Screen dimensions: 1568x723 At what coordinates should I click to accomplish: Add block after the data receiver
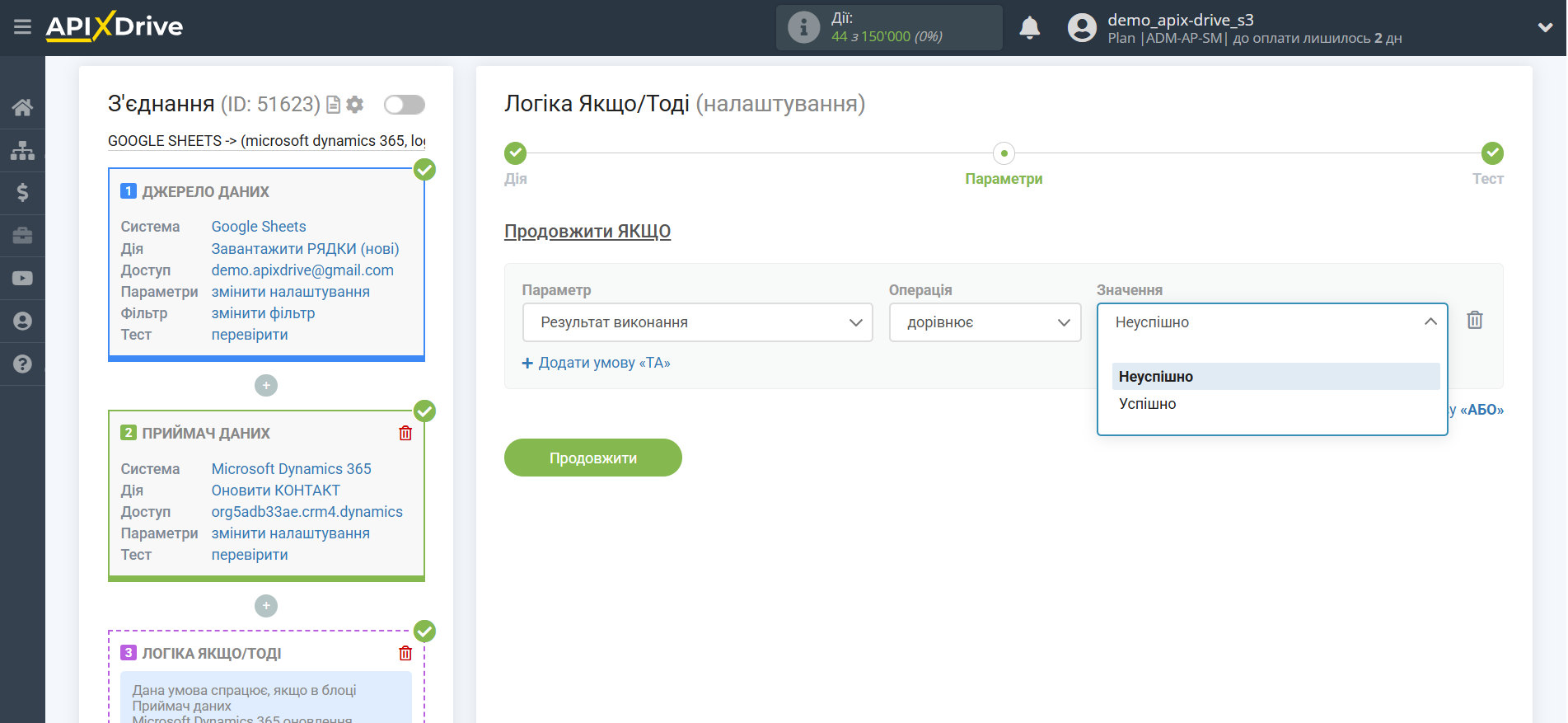point(266,607)
